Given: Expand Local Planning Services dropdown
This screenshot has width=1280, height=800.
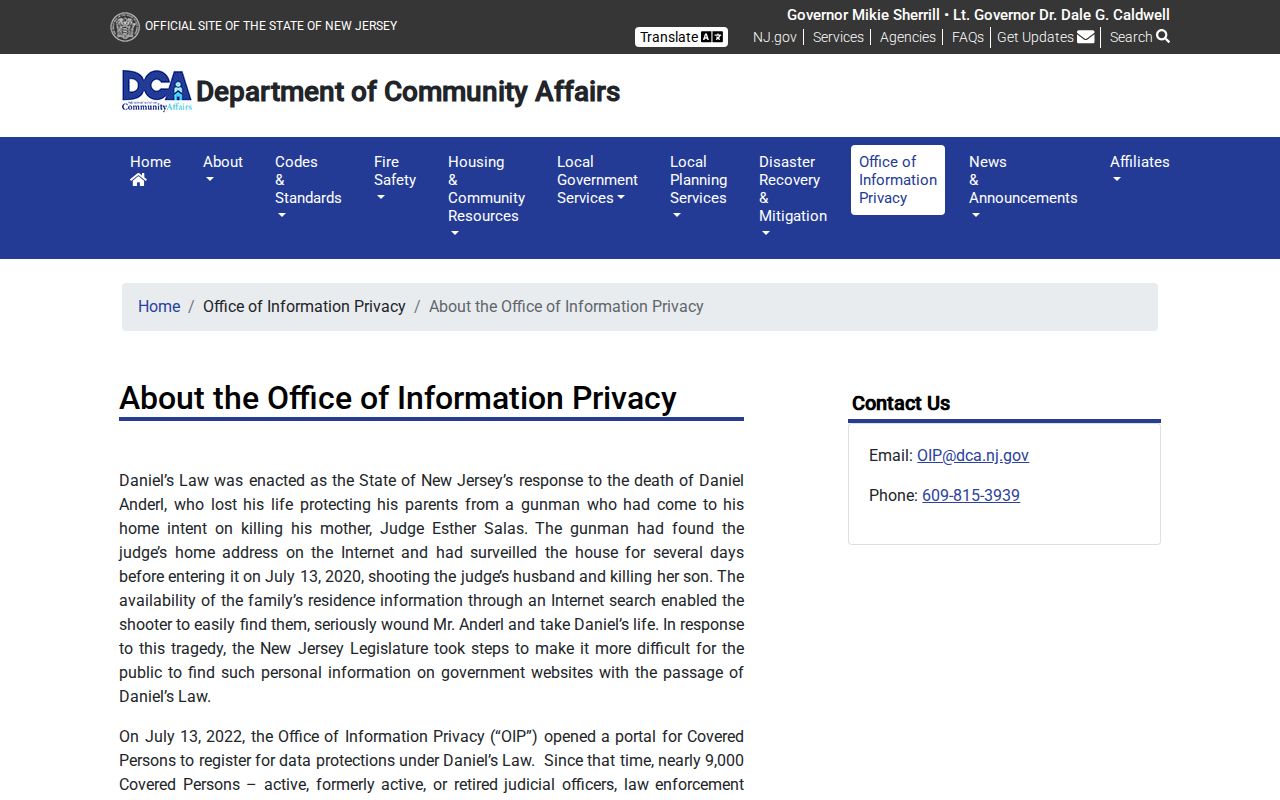Looking at the screenshot, I should [x=698, y=189].
